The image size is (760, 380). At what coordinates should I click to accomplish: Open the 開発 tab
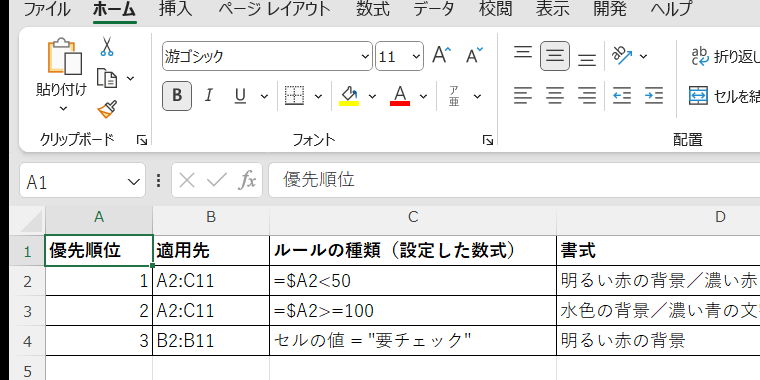point(610,9)
